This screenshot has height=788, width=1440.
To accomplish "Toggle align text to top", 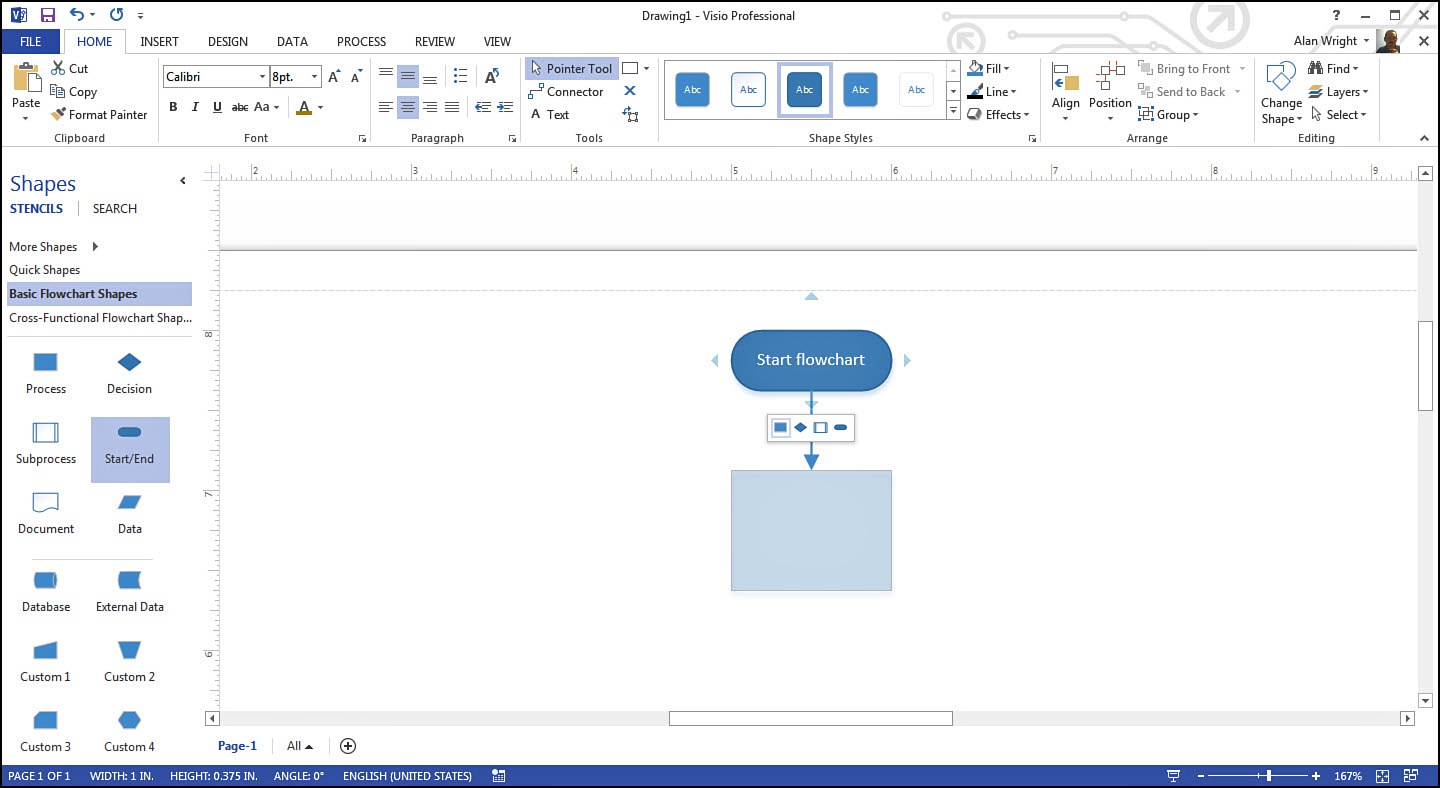I will click(x=386, y=76).
